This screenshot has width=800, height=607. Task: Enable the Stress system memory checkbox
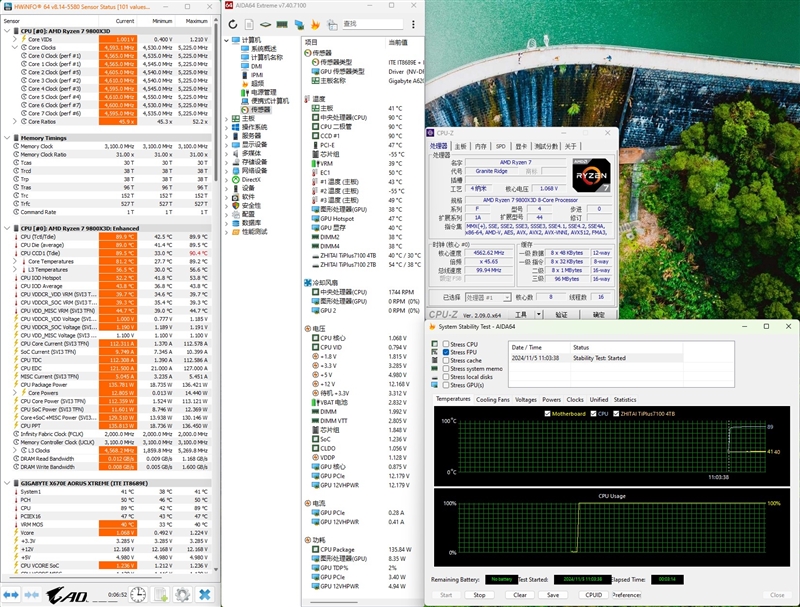pyautogui.click(x=446, y=368)
